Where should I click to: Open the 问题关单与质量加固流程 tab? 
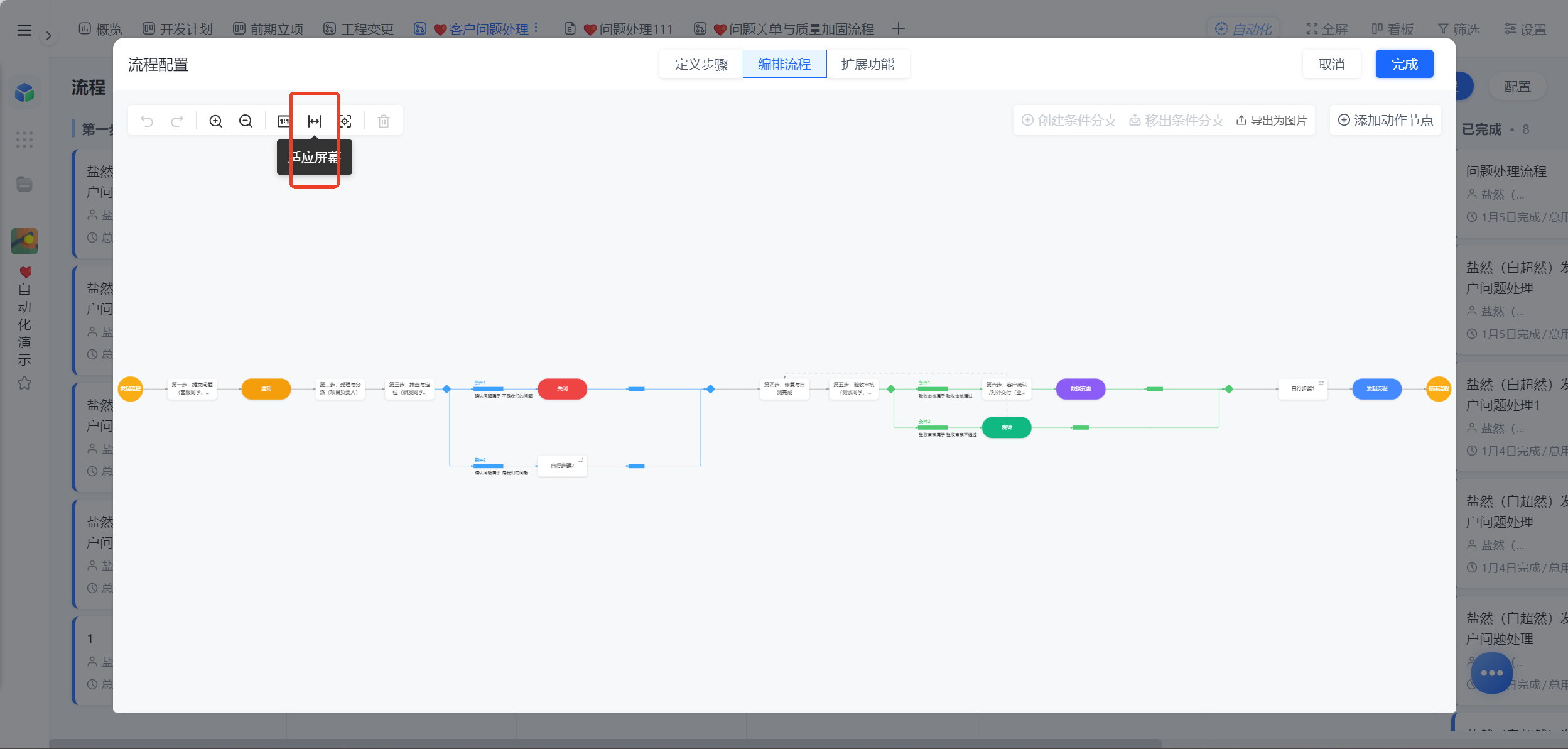coord(784,29)
